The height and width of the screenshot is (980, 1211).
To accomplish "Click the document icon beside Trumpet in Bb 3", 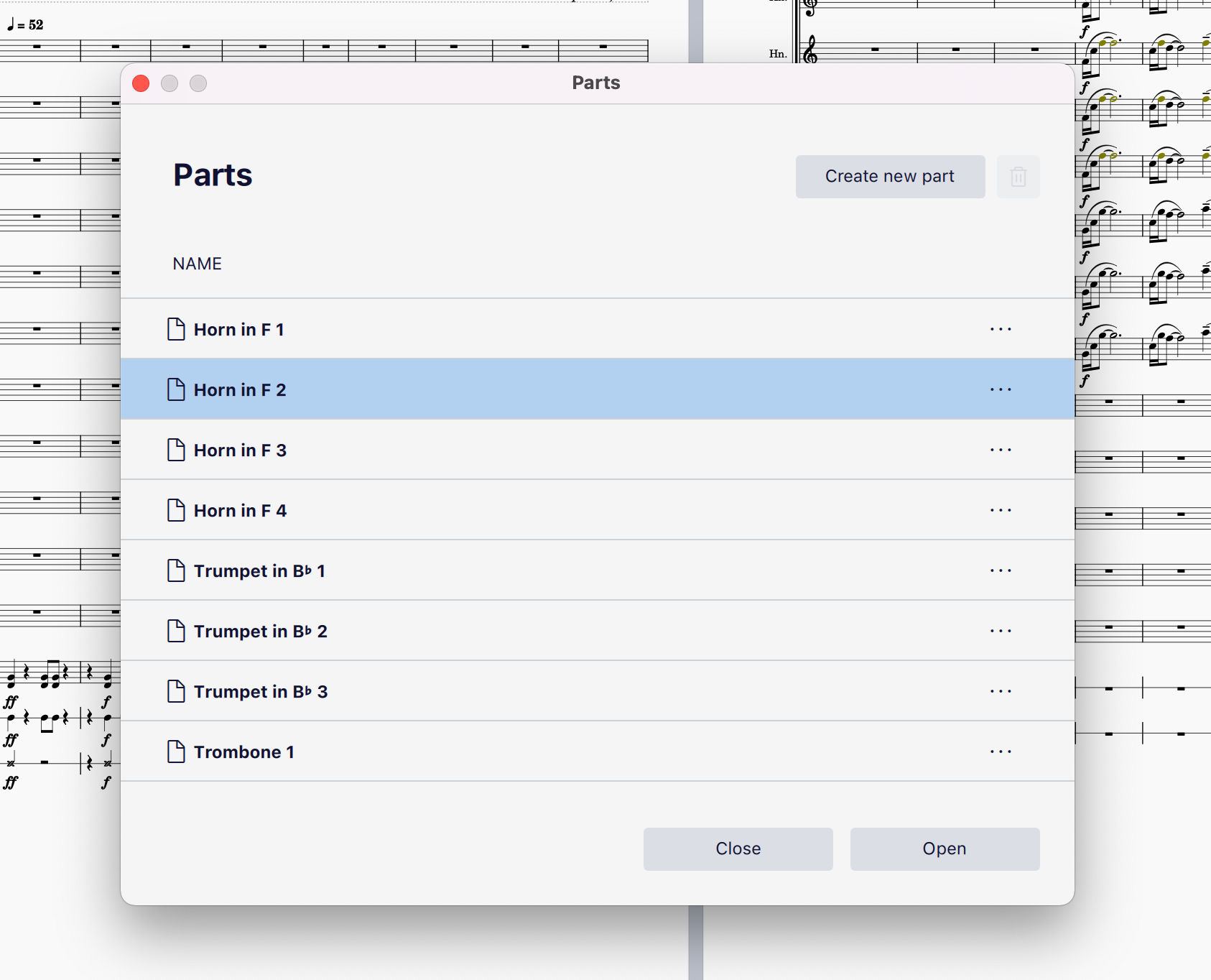I will coord(177,691).
